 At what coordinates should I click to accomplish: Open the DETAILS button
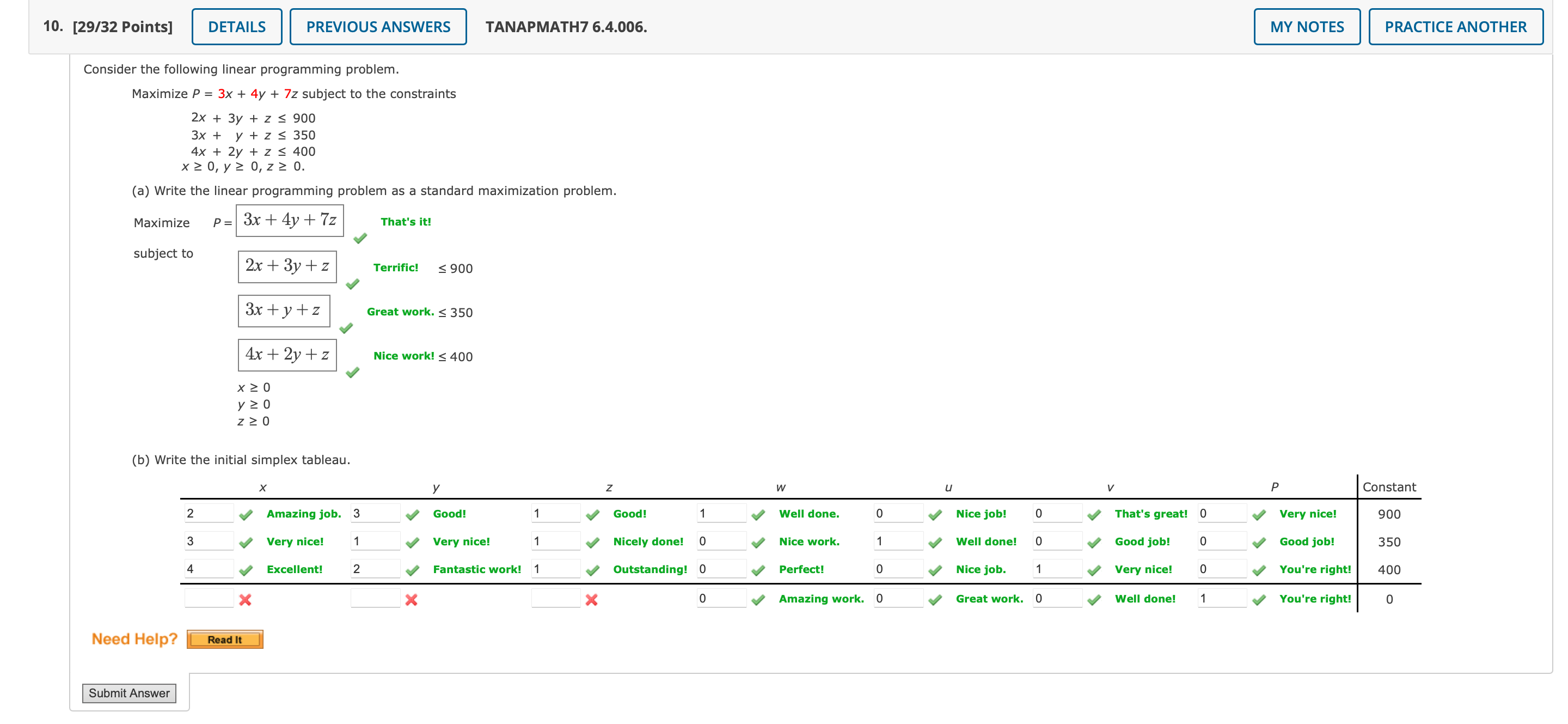click(x=237, y=27)
